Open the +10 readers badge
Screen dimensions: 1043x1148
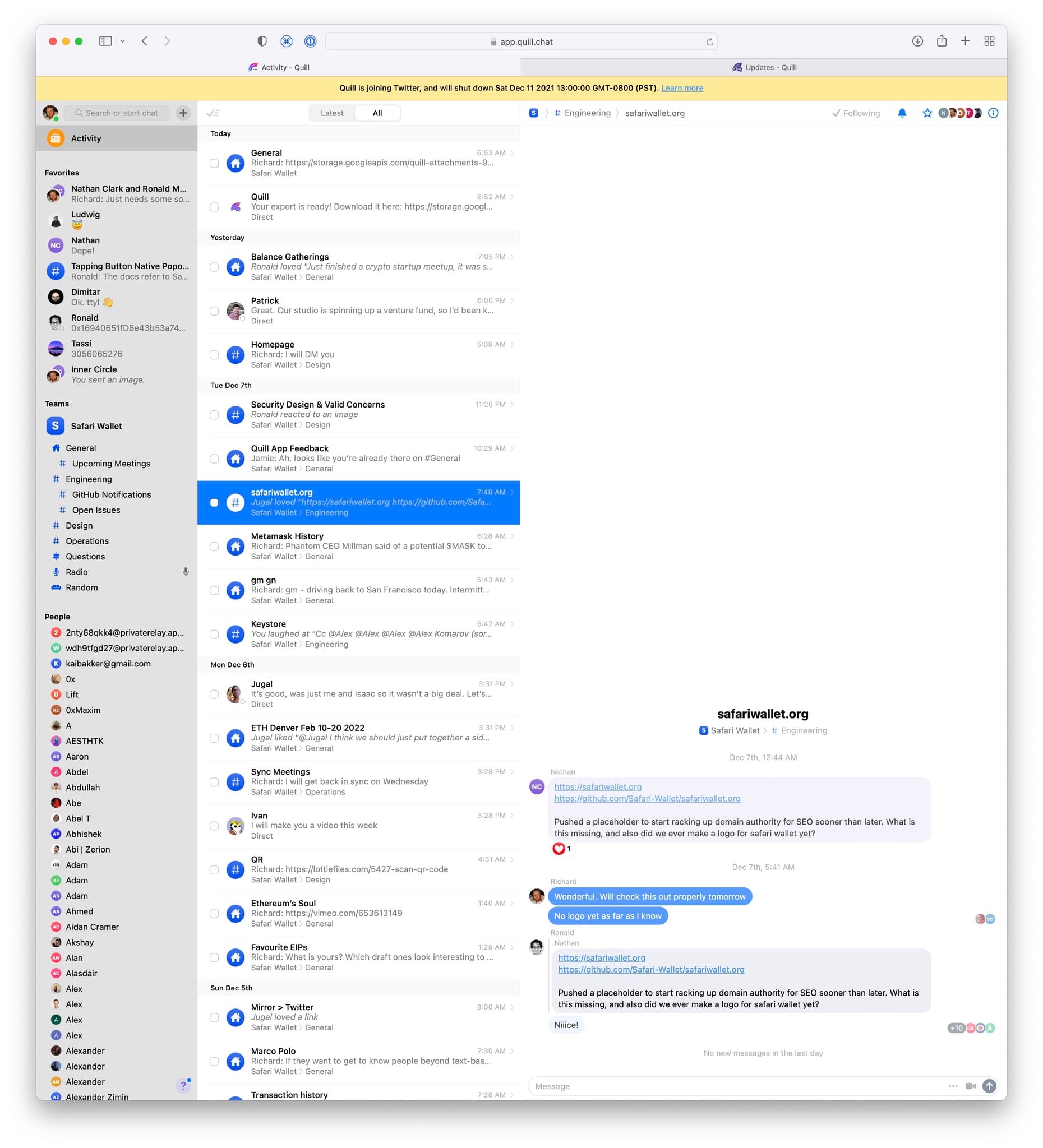pos(956,1029)
